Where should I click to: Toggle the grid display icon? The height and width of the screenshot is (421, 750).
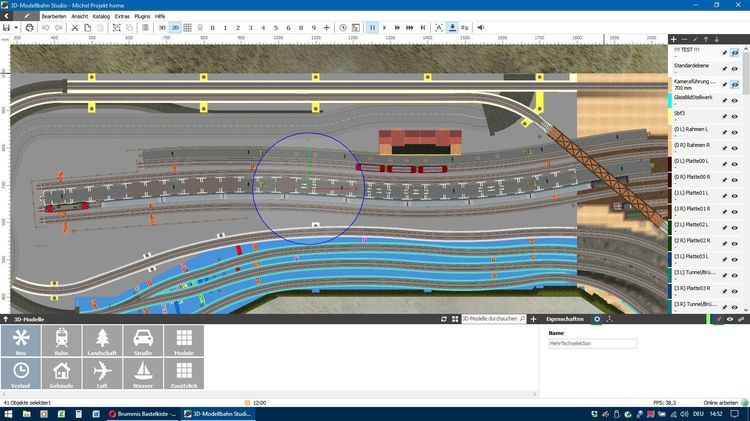click(188, 28)
